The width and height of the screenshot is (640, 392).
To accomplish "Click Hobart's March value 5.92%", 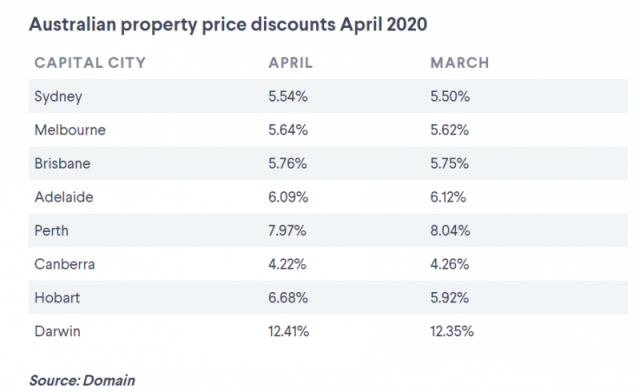I will pos(449,297).
